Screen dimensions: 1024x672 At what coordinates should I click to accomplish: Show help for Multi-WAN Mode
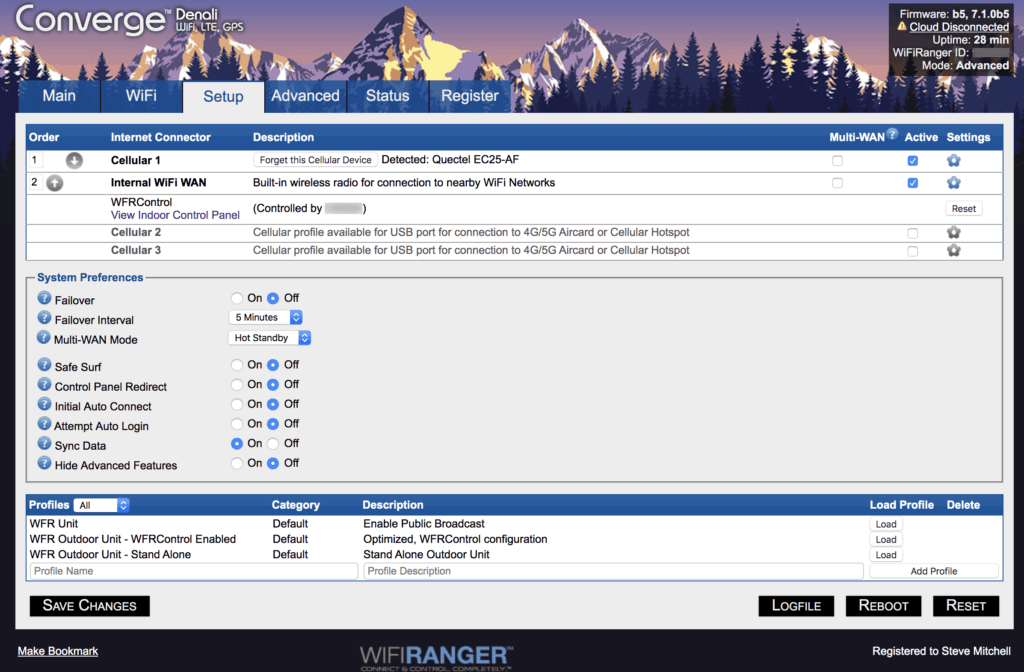click(44, 337)
